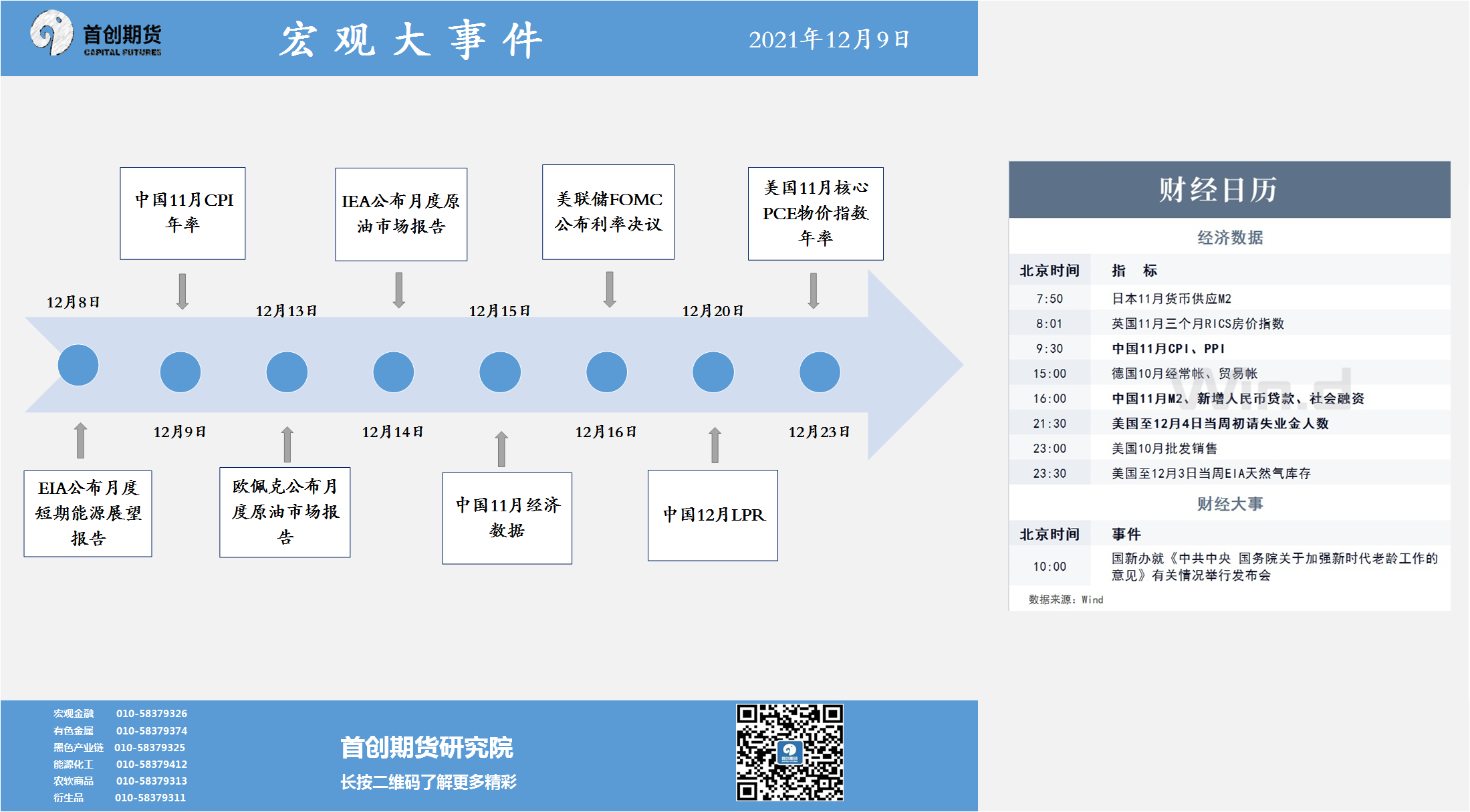Image resolution: width=1470 pixels, height=812 pixels.
Task: Click the 12月16日 date label
Action: [x=606, y=432]
